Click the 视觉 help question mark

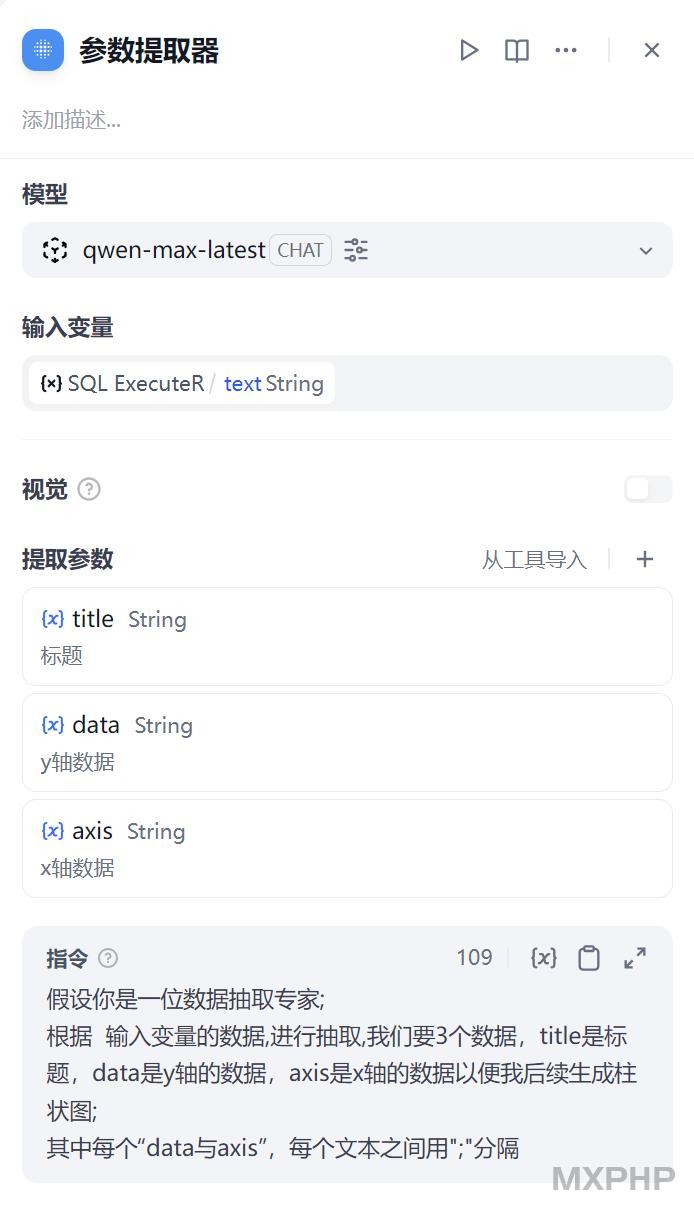click(89, 489)
